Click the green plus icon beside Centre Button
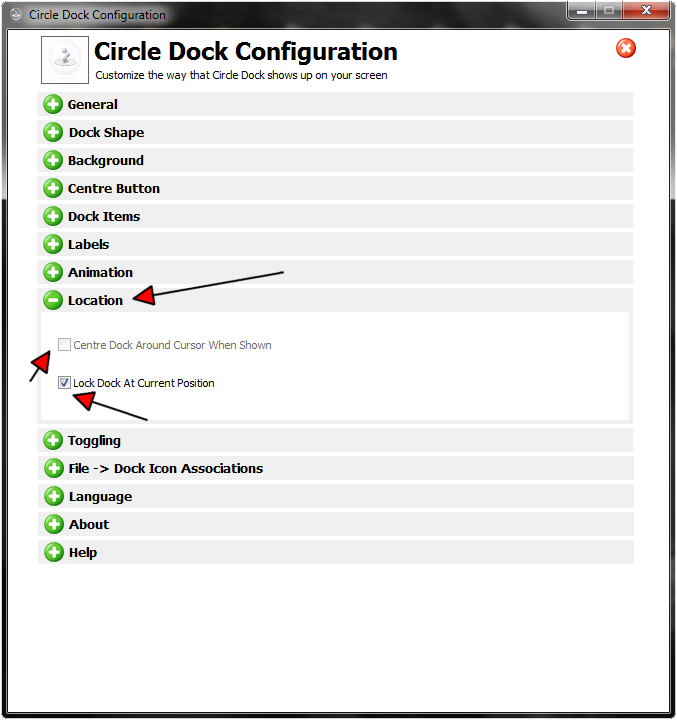The width and height of the screenshot is (677, 720). pos(54,189)
